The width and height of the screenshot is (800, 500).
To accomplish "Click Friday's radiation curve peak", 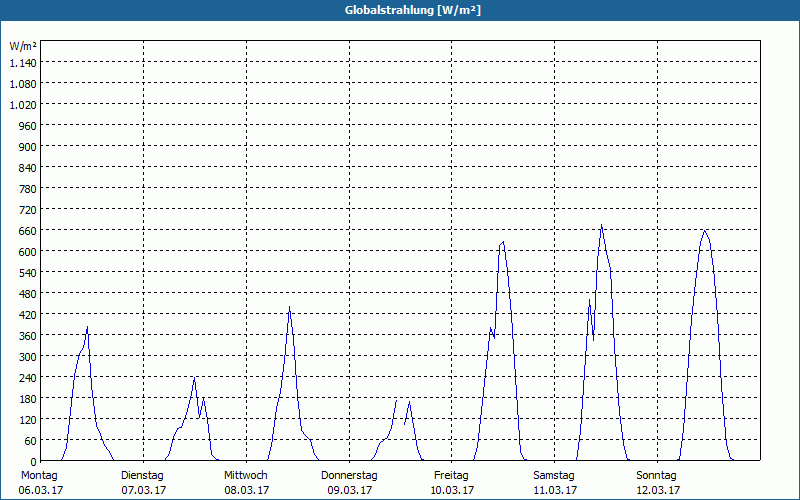I will (x=503, y=242).
